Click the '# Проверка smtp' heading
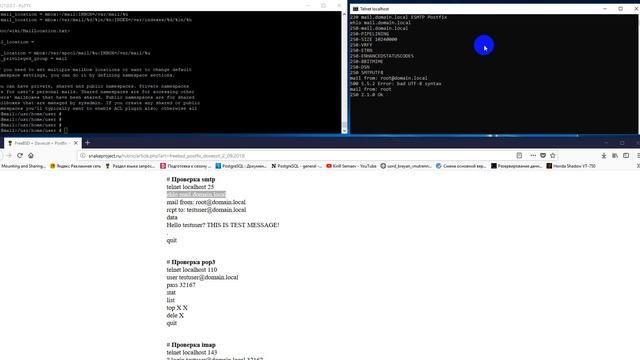 click(191, 179)
